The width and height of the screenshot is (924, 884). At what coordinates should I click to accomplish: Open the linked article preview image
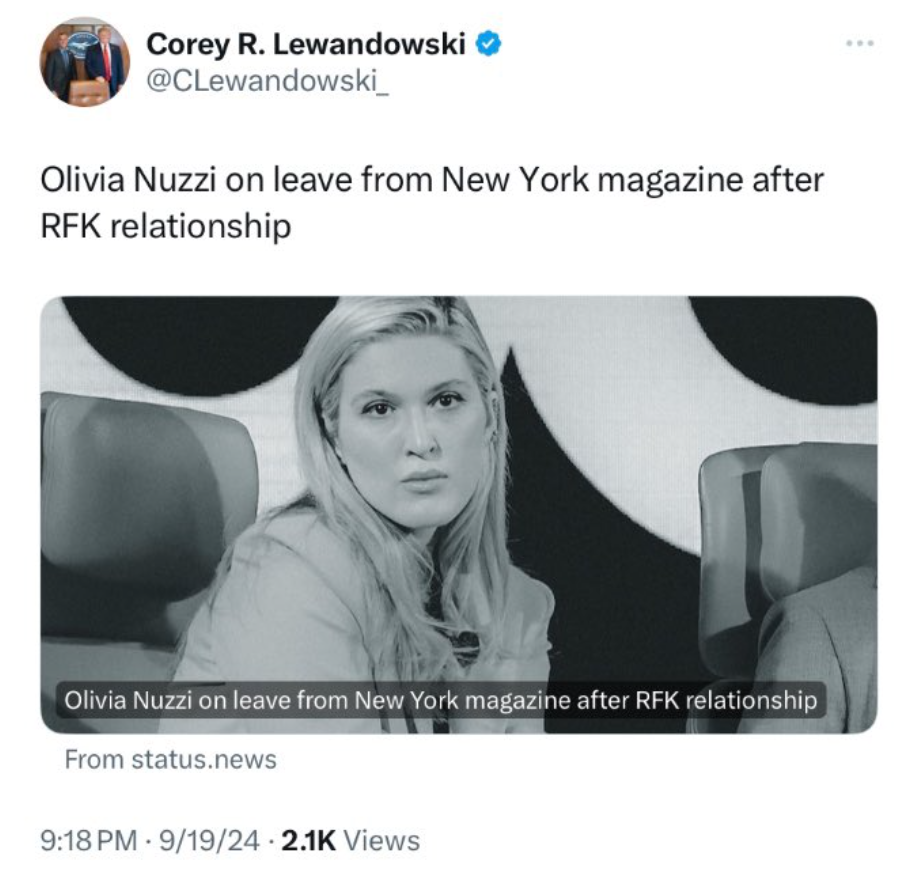(x=458, y=514)
